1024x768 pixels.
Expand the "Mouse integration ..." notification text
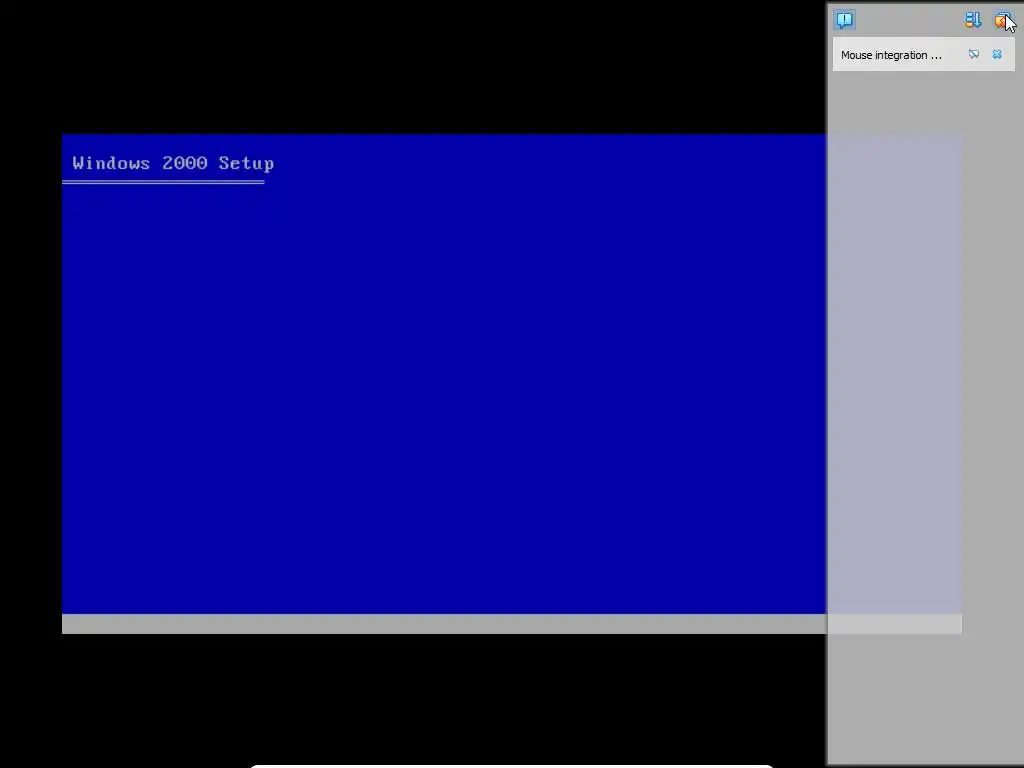(891, 56)
